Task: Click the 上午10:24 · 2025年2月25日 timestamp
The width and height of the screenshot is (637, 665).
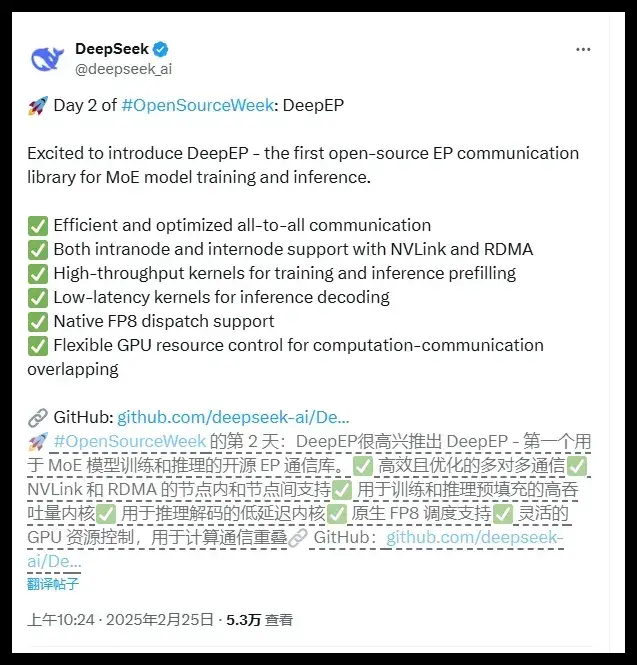Action: pos(120,620)
